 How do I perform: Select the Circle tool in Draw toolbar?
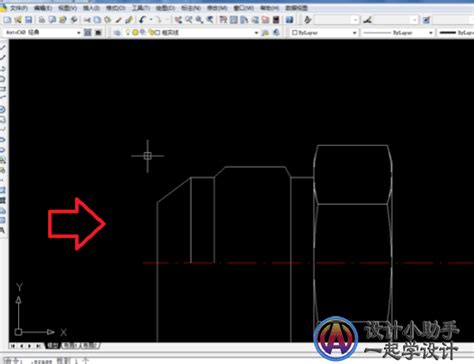pos(3,109)
